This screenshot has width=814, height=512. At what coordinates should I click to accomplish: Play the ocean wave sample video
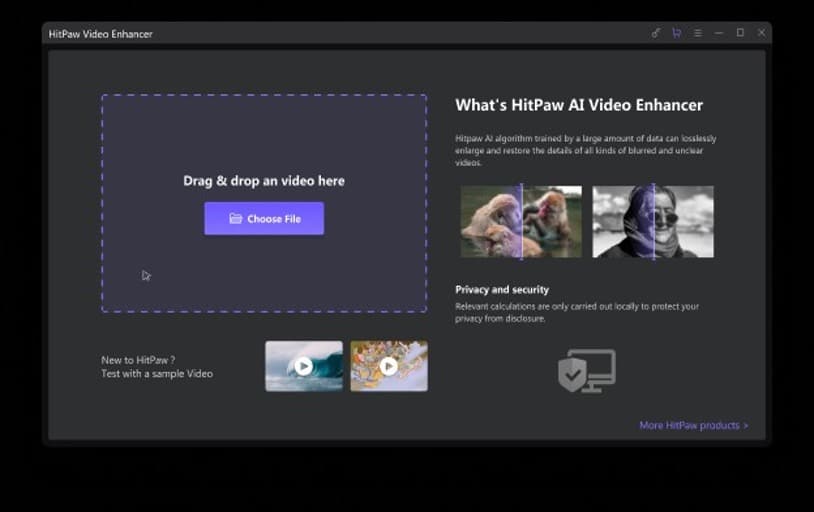[x=304, y=366]
